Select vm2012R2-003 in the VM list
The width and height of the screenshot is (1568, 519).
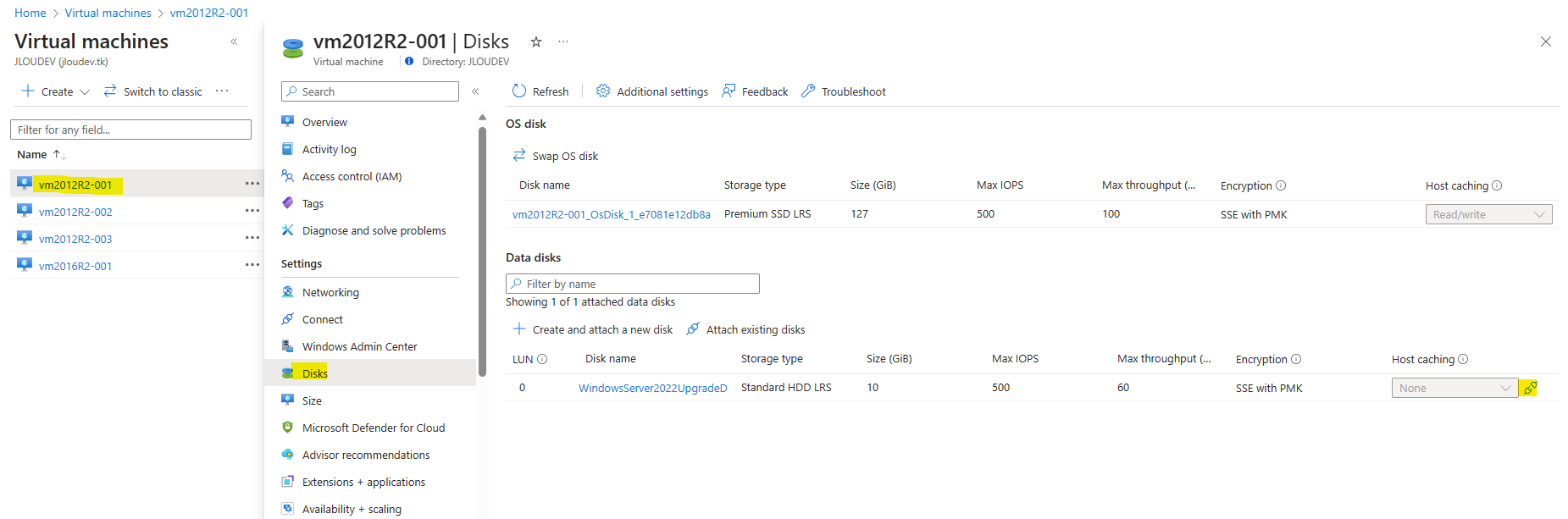75,239
